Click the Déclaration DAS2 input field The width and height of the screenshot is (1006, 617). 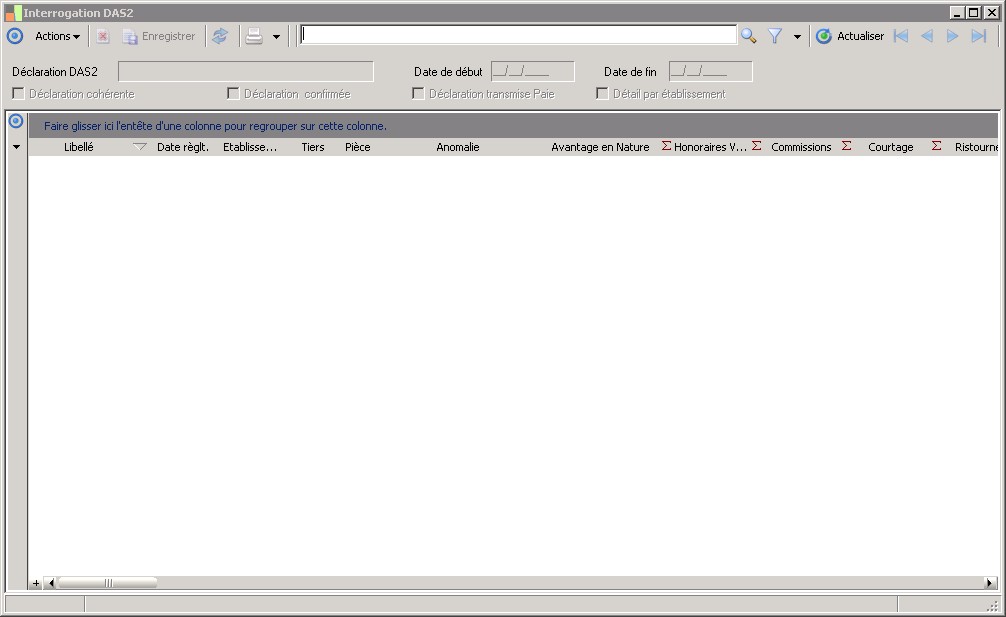tap(246, 71)
